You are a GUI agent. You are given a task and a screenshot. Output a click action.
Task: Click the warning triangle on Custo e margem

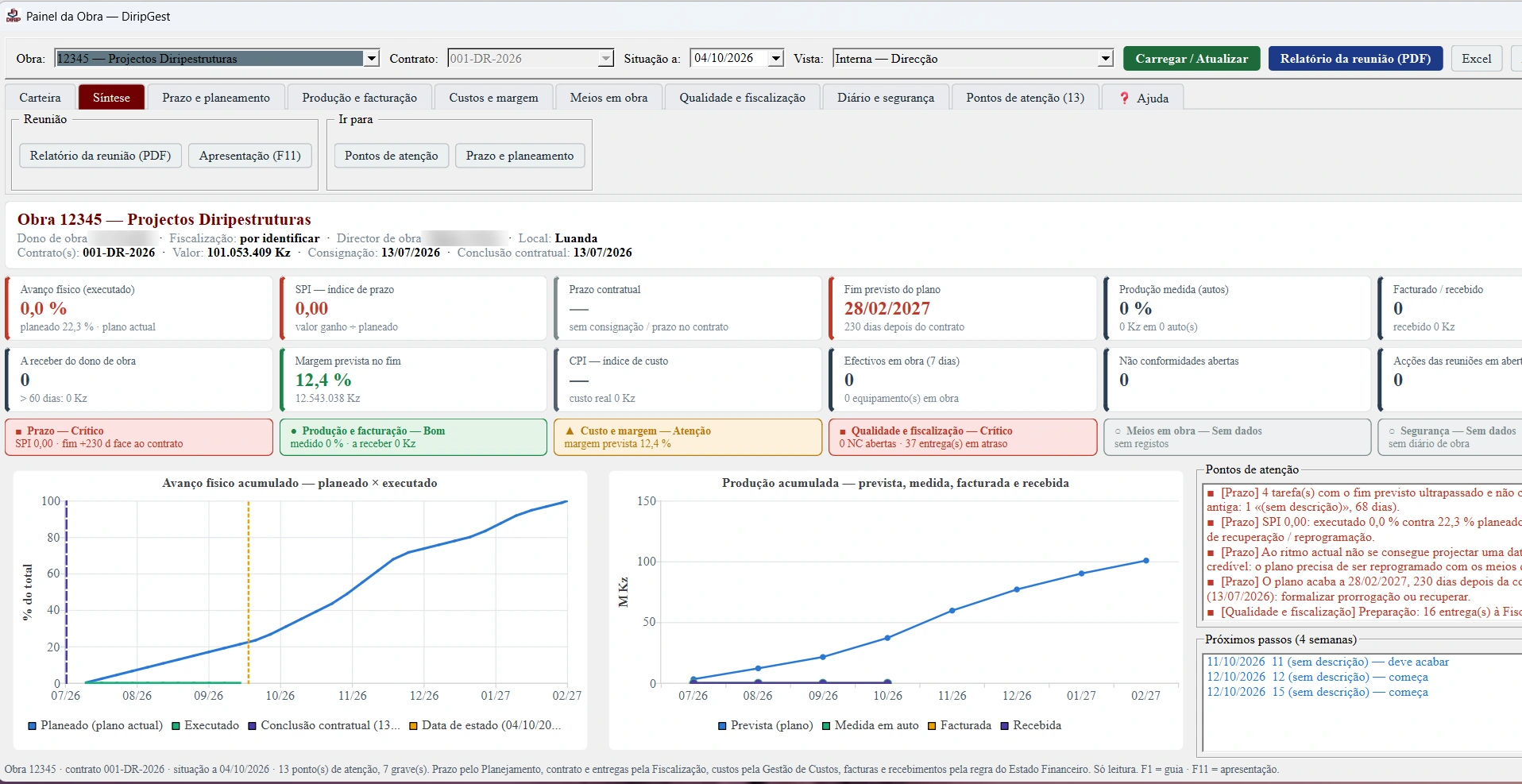570,431
